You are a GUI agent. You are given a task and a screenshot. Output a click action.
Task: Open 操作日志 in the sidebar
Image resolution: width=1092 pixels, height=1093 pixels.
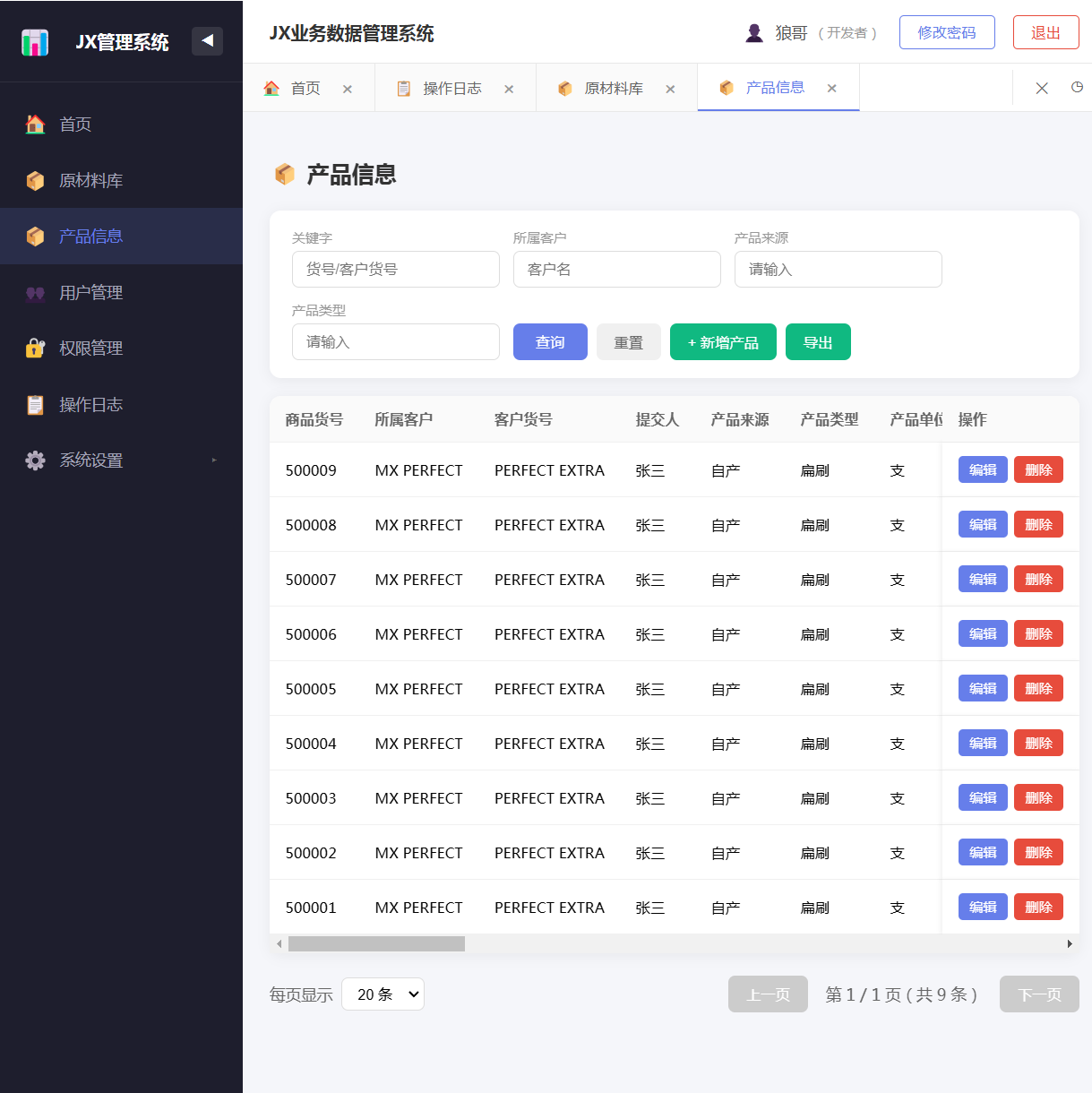click(121, 405)
